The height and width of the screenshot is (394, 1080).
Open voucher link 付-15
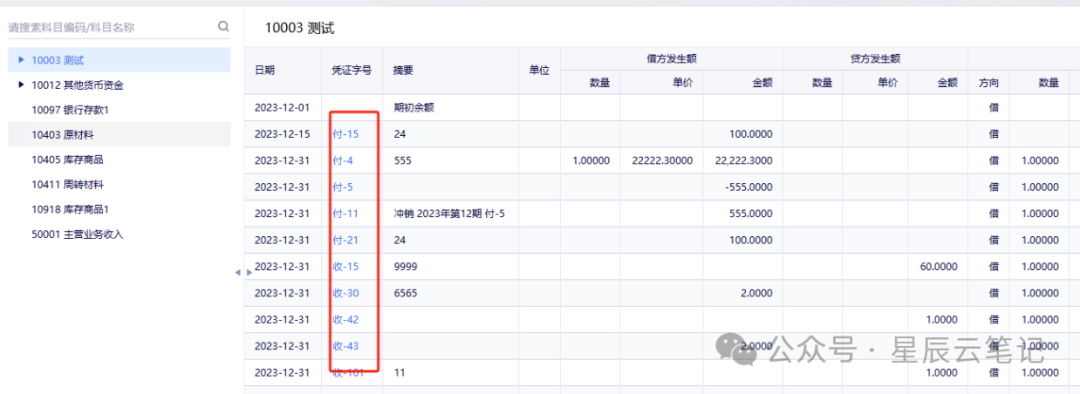point(345,134)
